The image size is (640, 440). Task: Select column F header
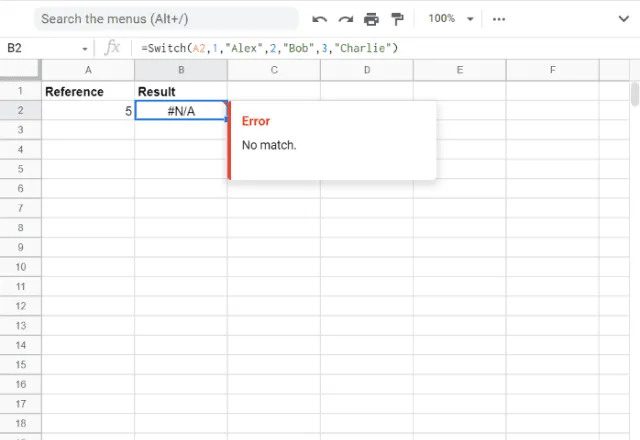click(552, 69)
